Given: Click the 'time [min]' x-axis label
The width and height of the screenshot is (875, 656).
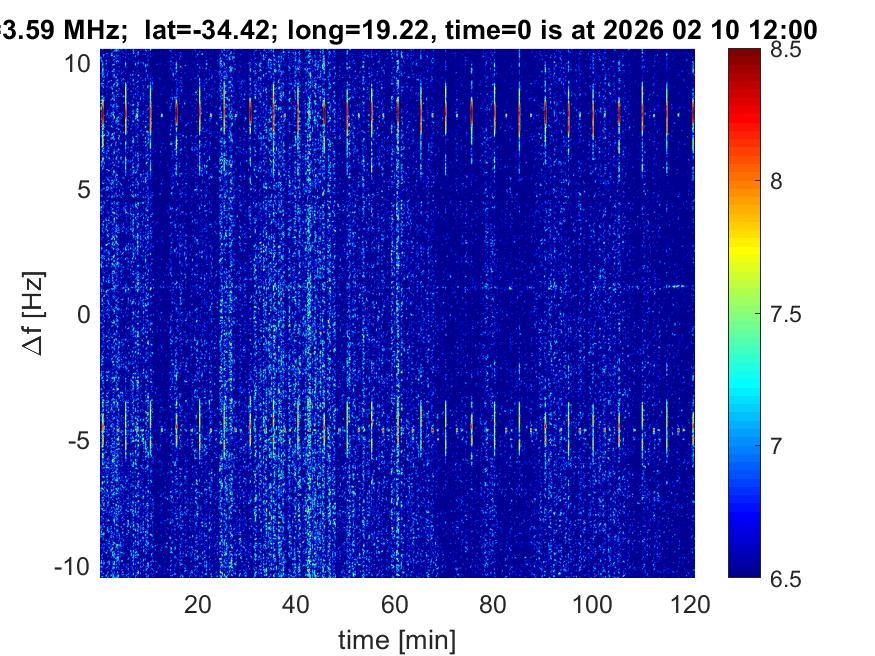Looking at the screenshot, I should 397,637.
